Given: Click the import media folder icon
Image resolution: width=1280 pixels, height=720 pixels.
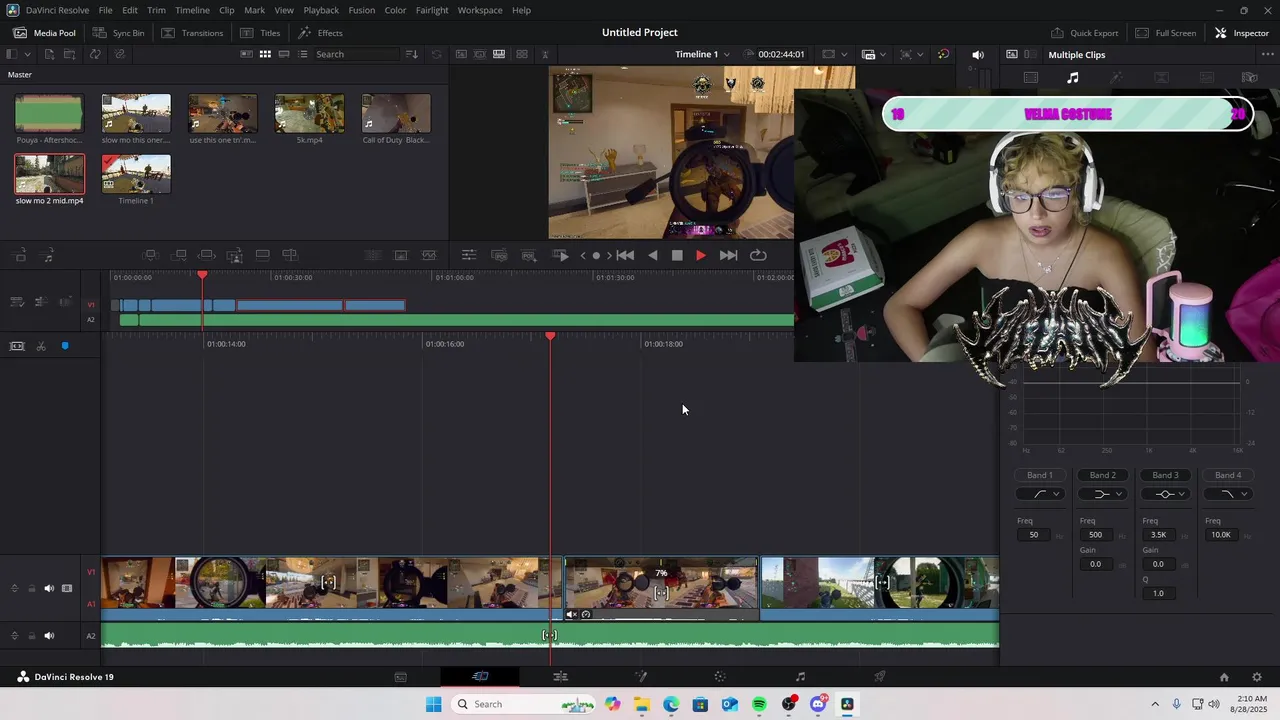Looking at the screenshot, I should pos(72,54).
